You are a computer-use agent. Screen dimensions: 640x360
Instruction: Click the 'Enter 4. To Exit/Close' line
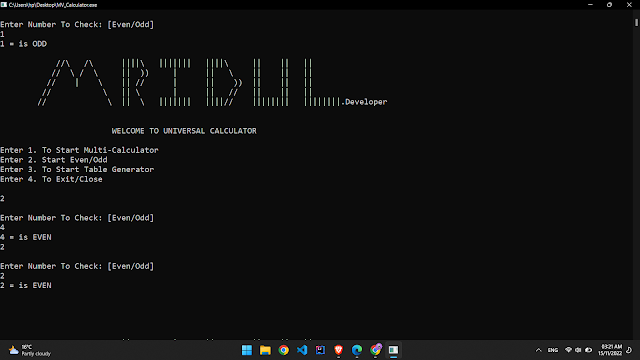click(51, 179)
